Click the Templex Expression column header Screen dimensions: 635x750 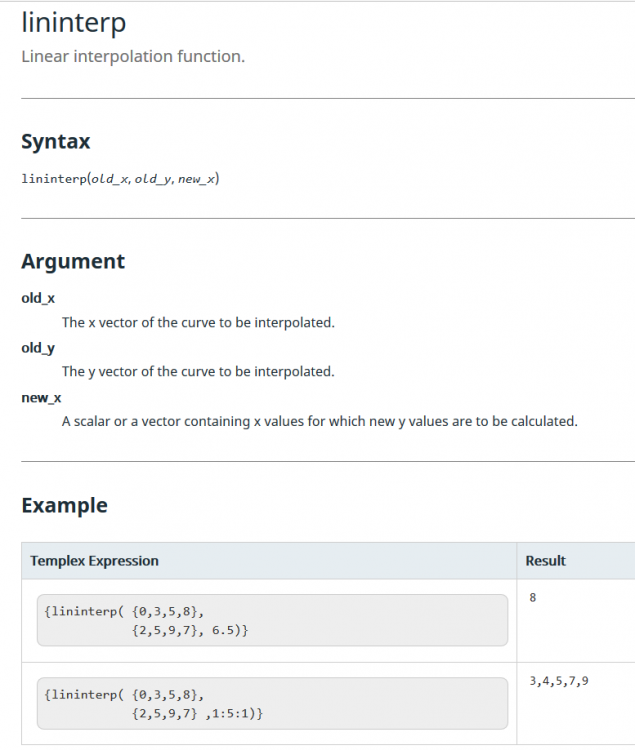point(94,561)
